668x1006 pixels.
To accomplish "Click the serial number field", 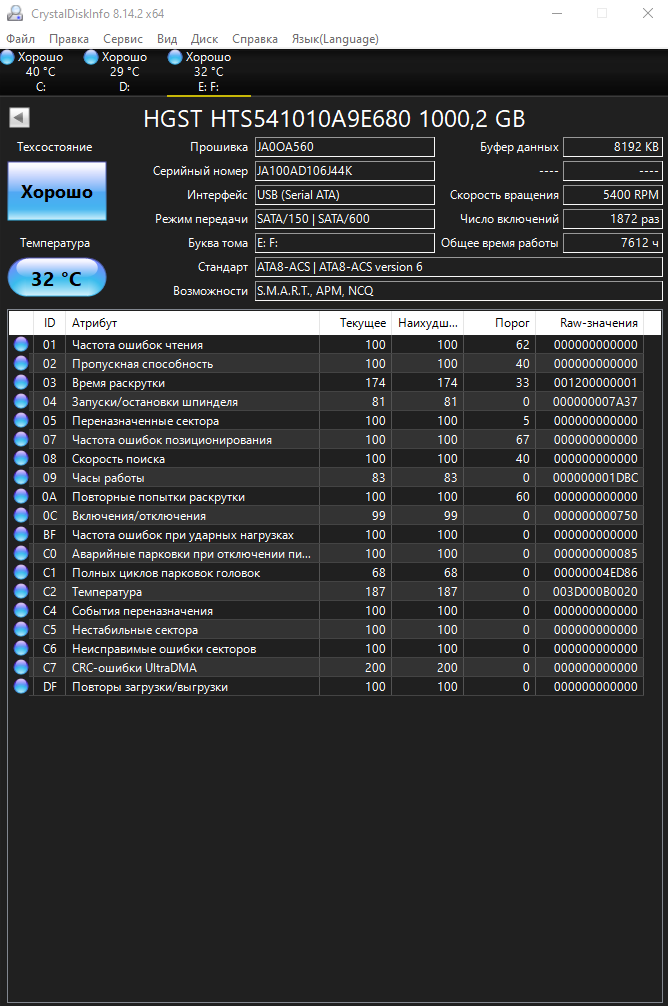I will (x=344, y=171).
